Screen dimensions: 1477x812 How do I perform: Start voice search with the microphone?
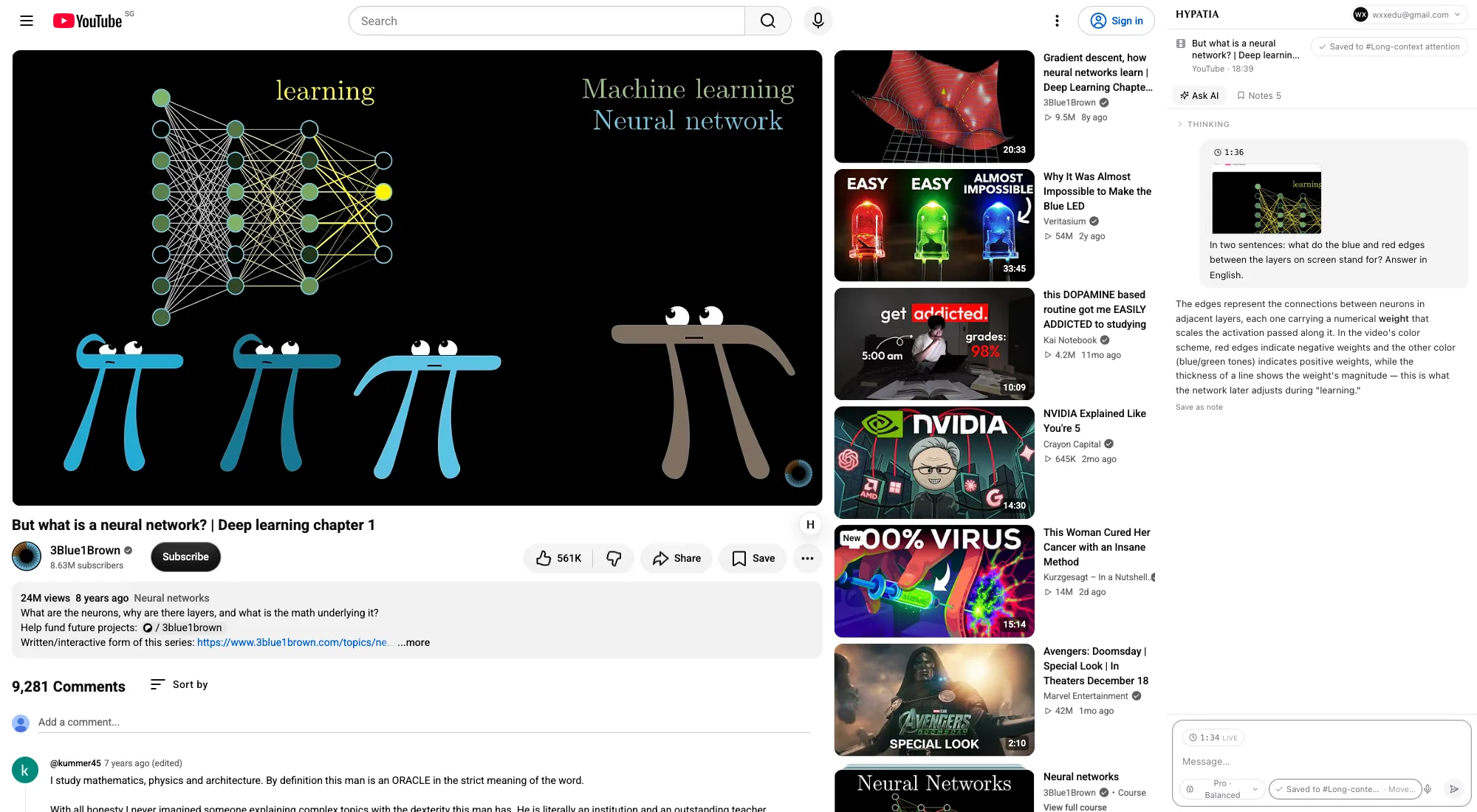818,21
